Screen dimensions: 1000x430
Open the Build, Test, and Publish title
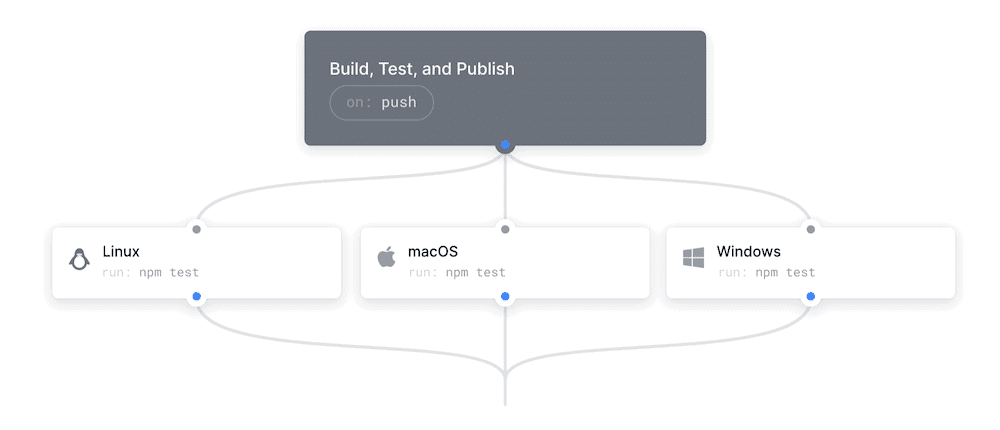(421, 69)
